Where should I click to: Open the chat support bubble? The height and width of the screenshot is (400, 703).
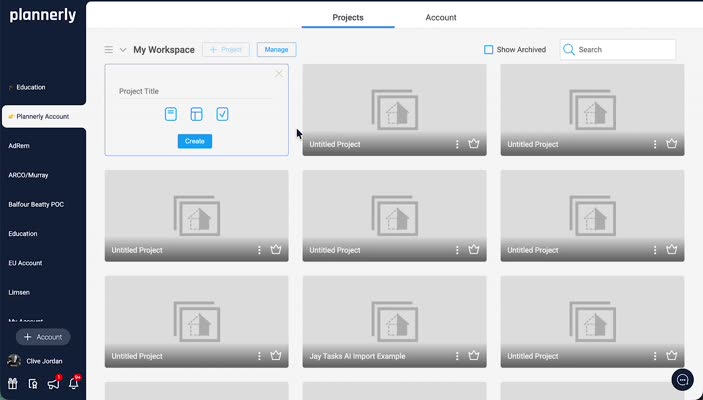[x=682, y=380]
